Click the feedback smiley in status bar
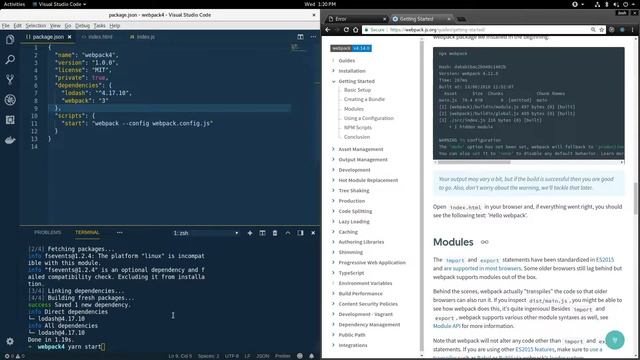 pos(300,356)
